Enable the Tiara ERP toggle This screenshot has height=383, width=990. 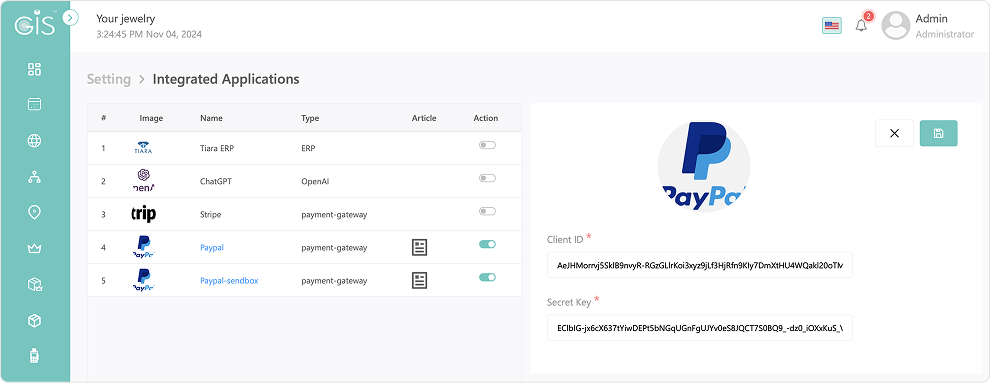click(487, 145)
